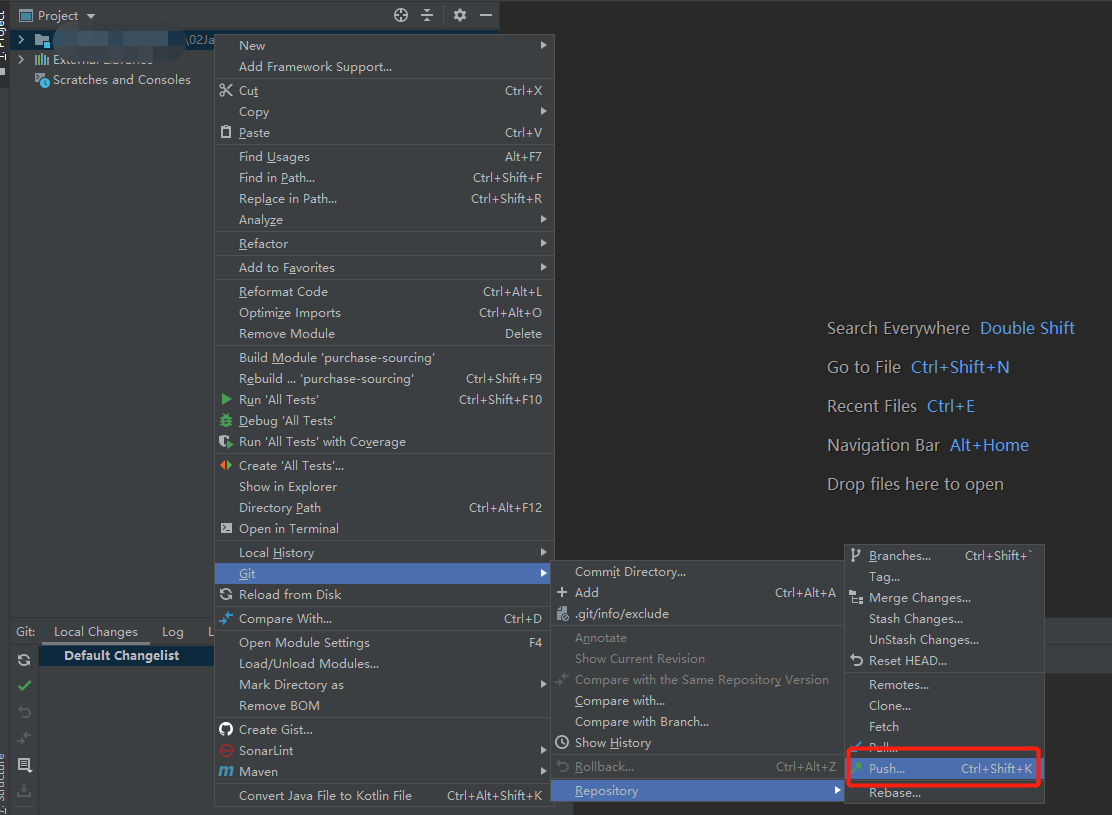Choose Clone... menu entry
1112x815 pixels.
(945, 706)
